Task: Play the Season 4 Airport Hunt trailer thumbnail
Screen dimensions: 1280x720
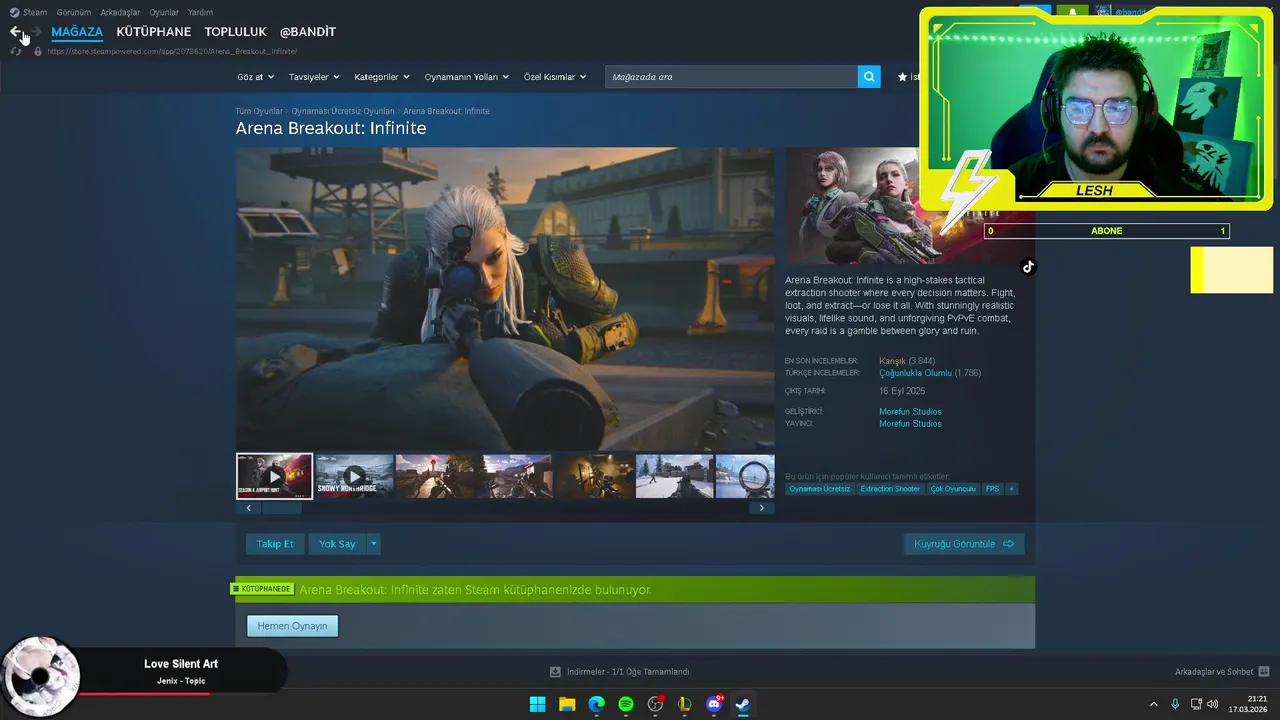Action: click(274, 476)
